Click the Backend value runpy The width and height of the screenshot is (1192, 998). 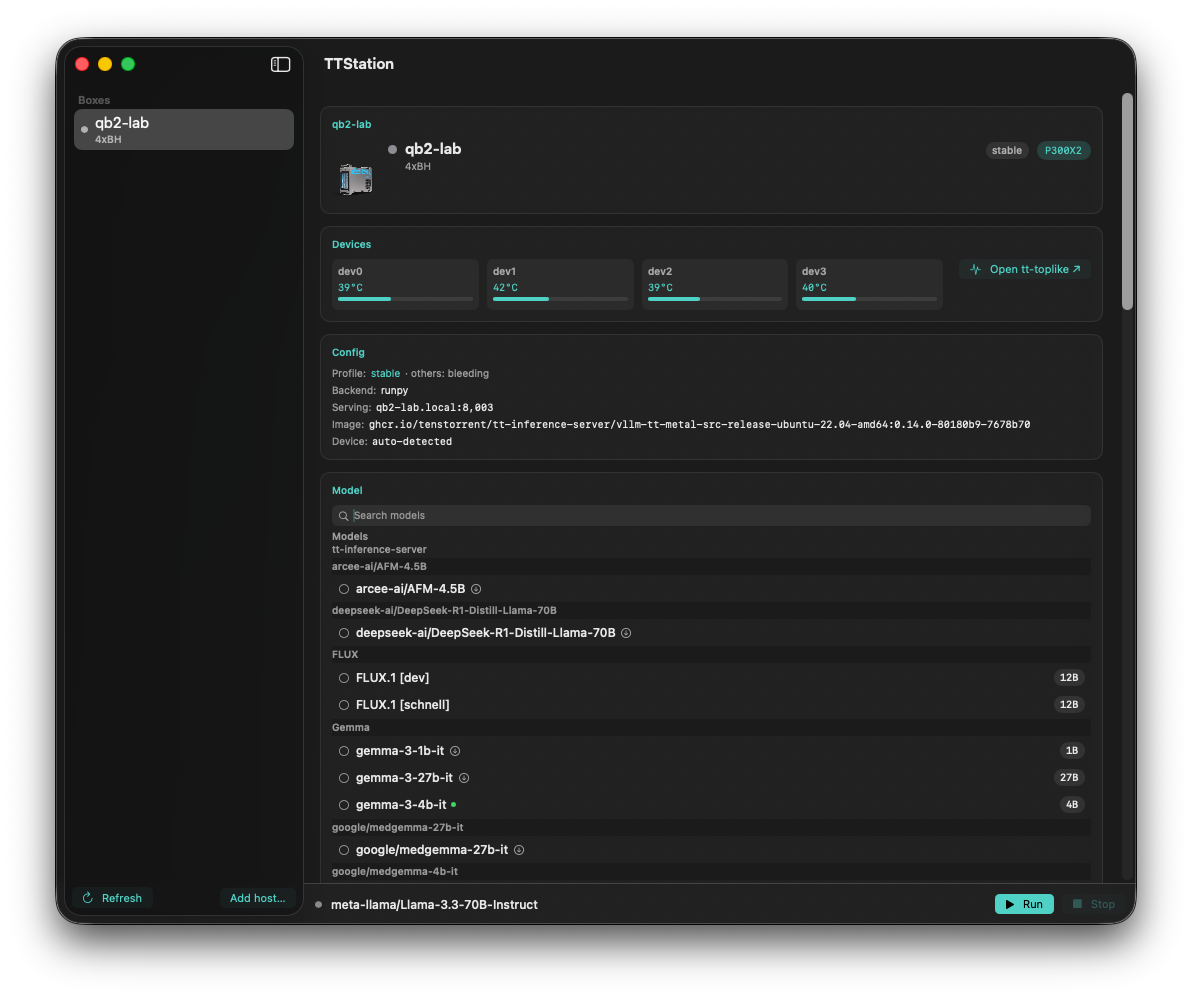tap(395, 391)
